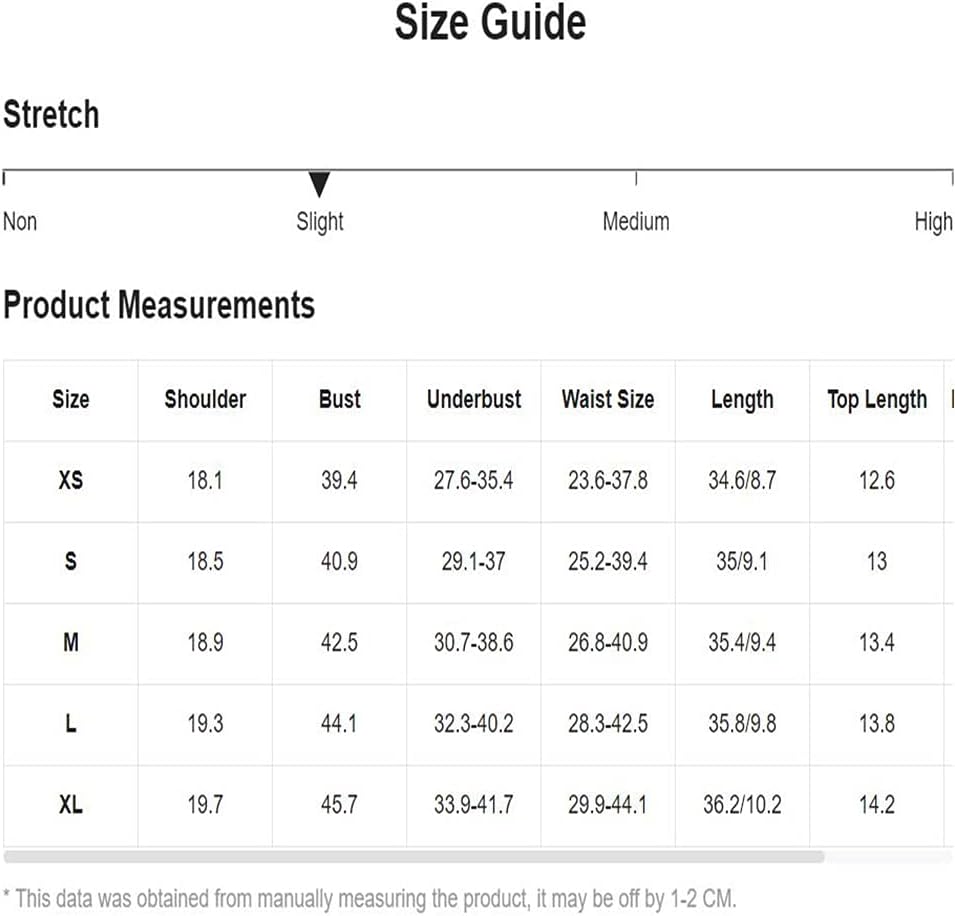Viewport: 955px width, 916px height.
Task: Click the manual measuring disclaimer note
Action: point(370,899)
